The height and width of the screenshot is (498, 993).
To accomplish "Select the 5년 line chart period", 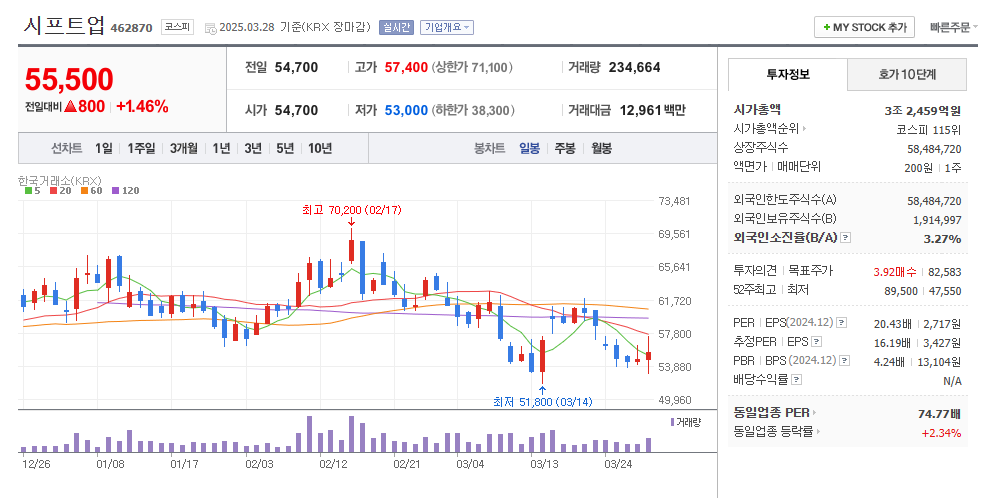I will coord(285,148).
